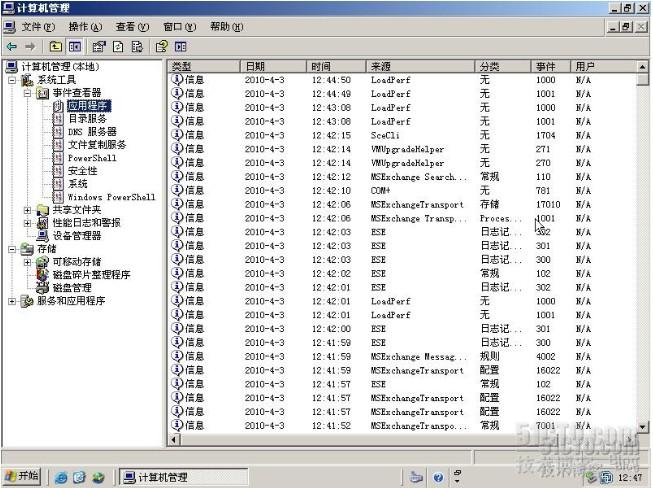
Task: Select the MSExchangeTransport event 17010 row
Action: [x=402, y=204]
